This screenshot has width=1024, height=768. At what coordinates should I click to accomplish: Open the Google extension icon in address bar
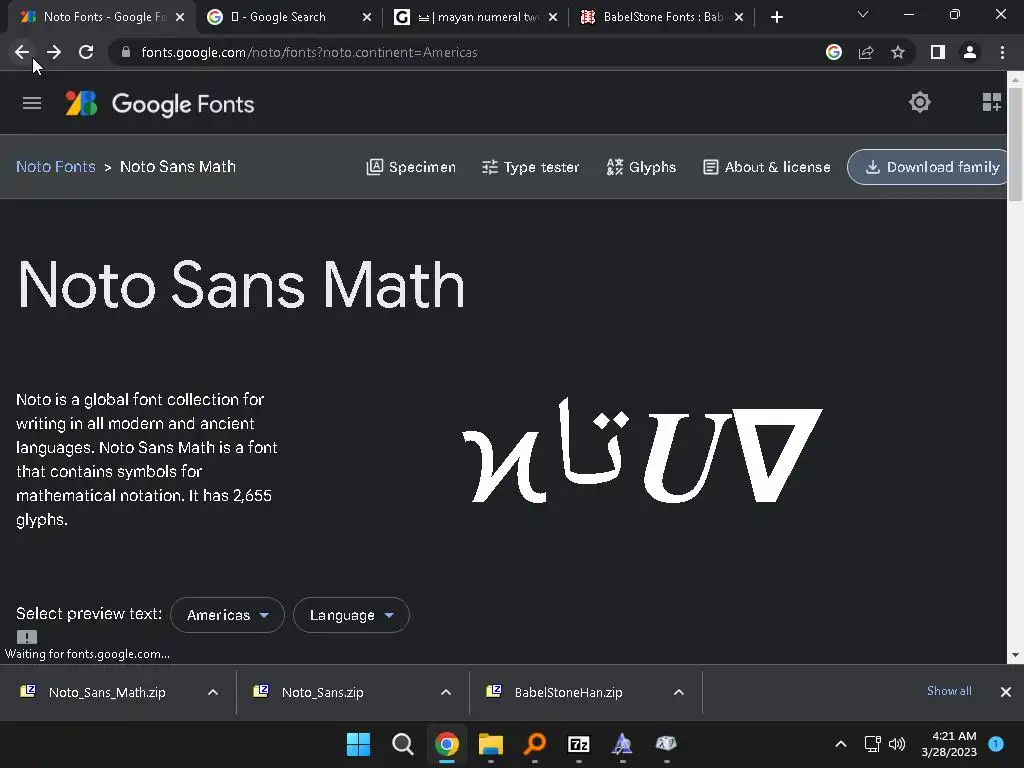(x=834, y=52)
